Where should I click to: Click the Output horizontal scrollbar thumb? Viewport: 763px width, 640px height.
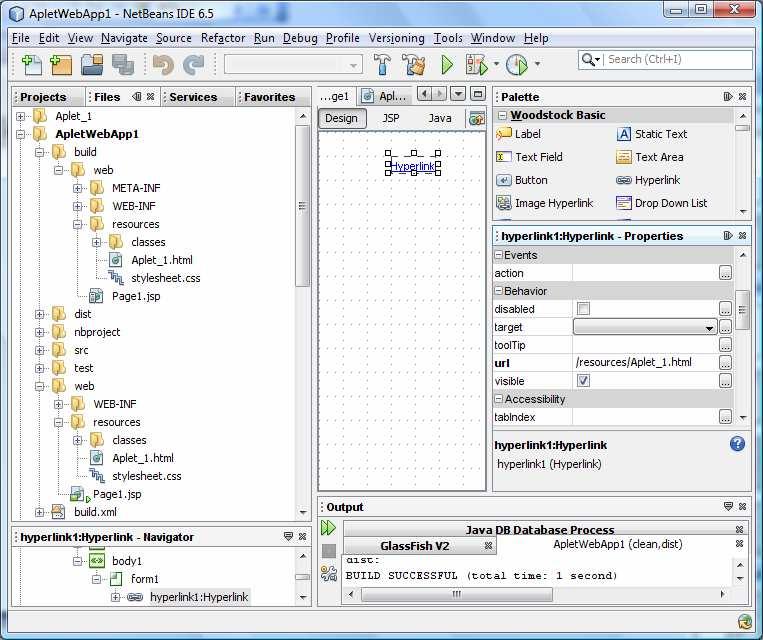(456, 594)
